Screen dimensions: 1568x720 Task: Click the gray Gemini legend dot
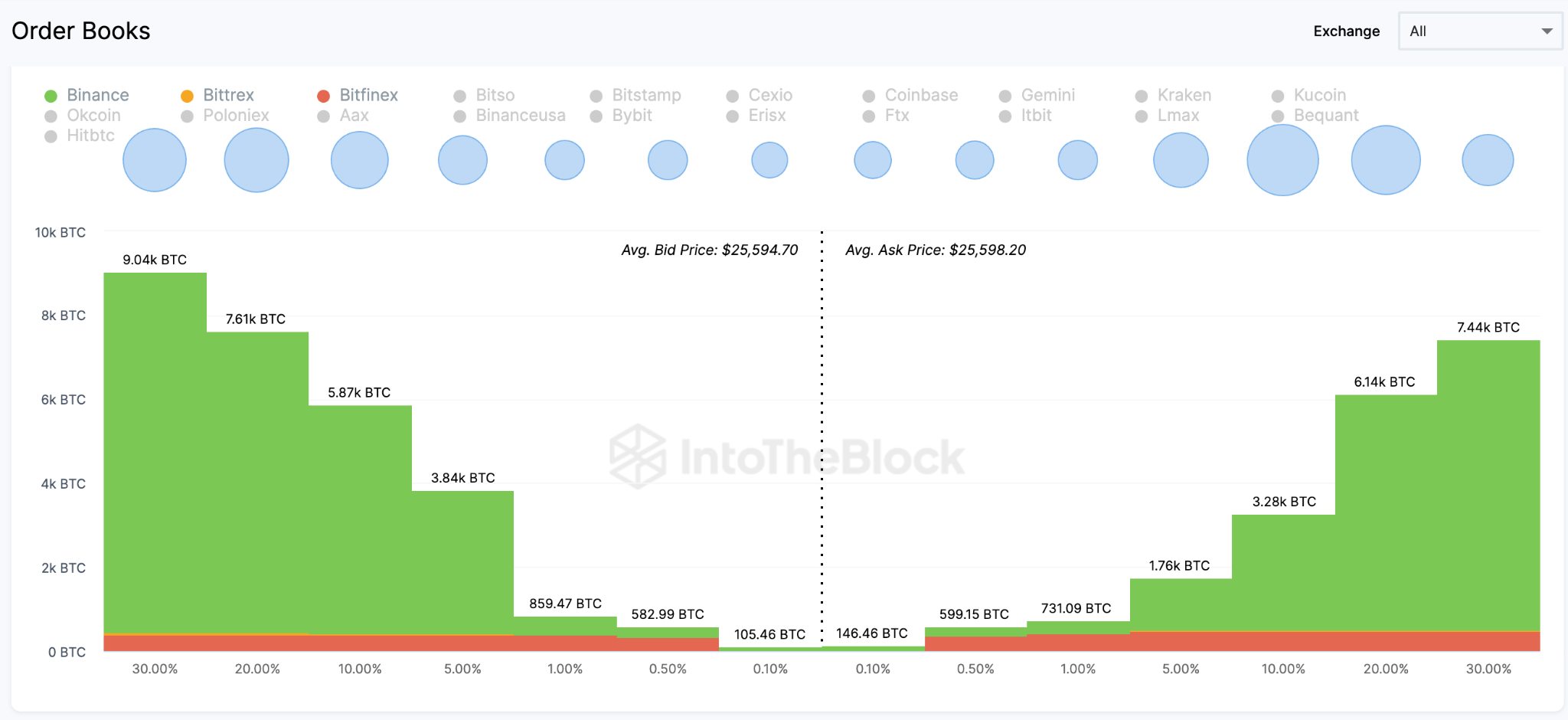click(x=1005, y=96)
